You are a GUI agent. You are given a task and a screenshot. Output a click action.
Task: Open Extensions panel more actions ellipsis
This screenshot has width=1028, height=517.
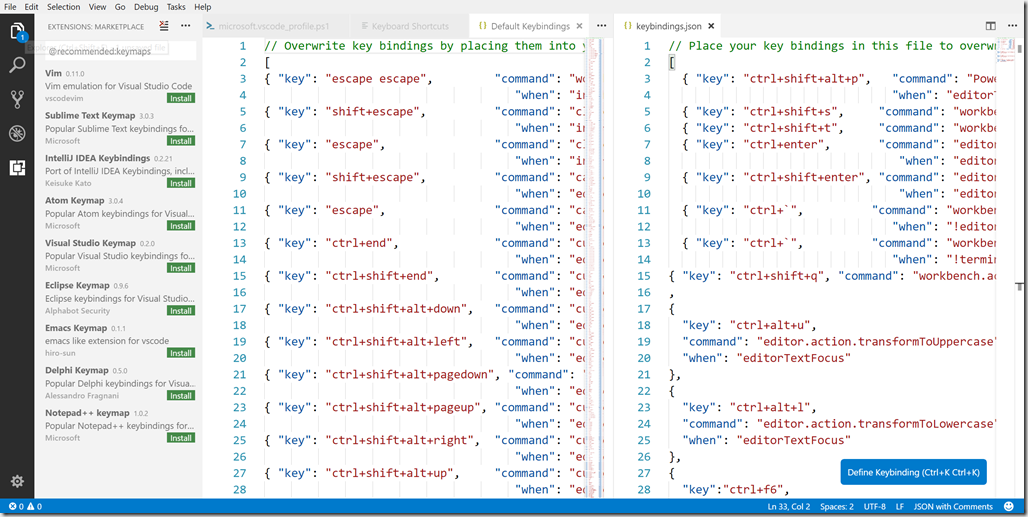(x=186, y=26)
